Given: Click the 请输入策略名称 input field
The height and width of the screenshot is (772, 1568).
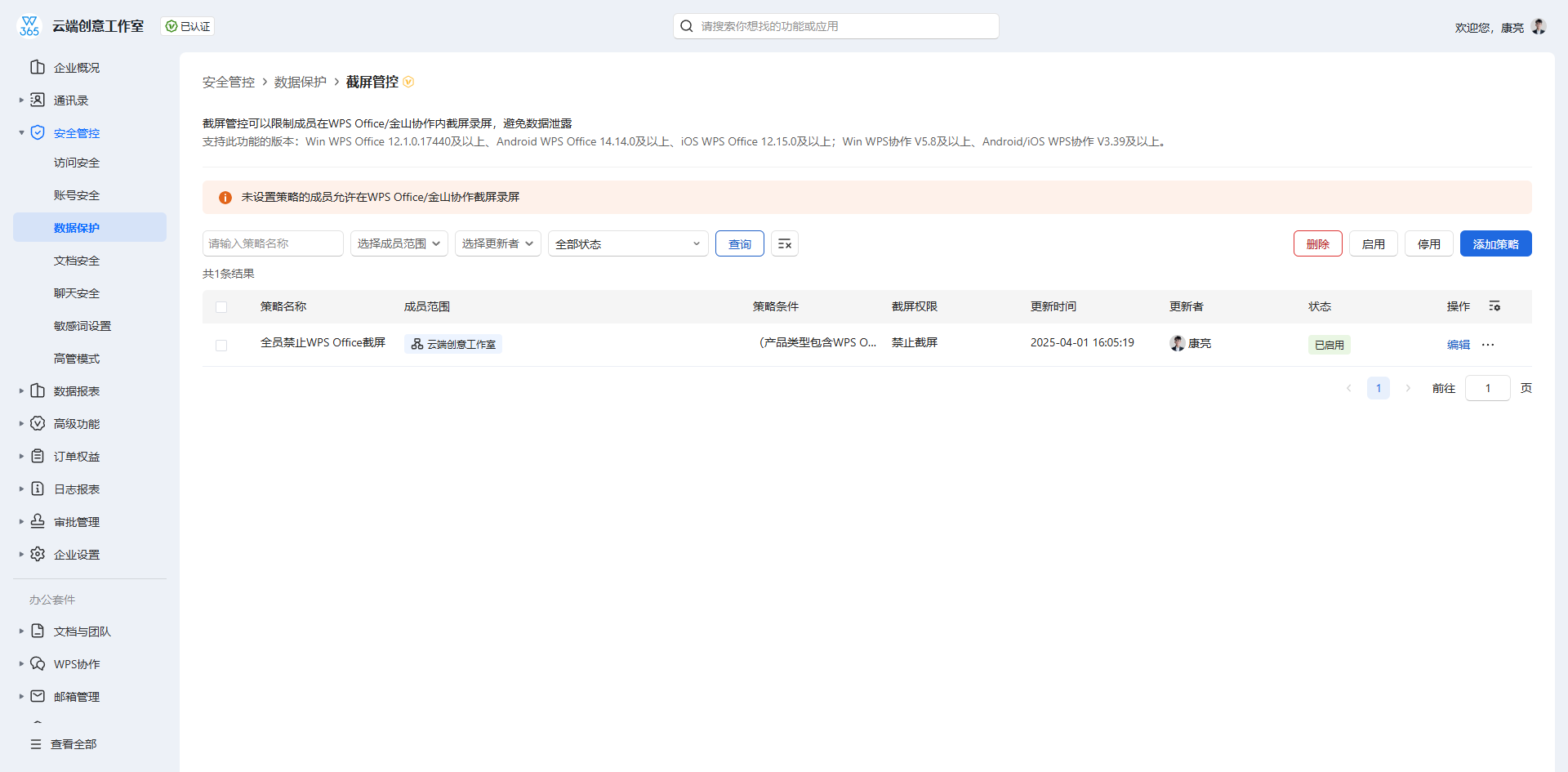Looking at the screenshot, I should point(272,243).
